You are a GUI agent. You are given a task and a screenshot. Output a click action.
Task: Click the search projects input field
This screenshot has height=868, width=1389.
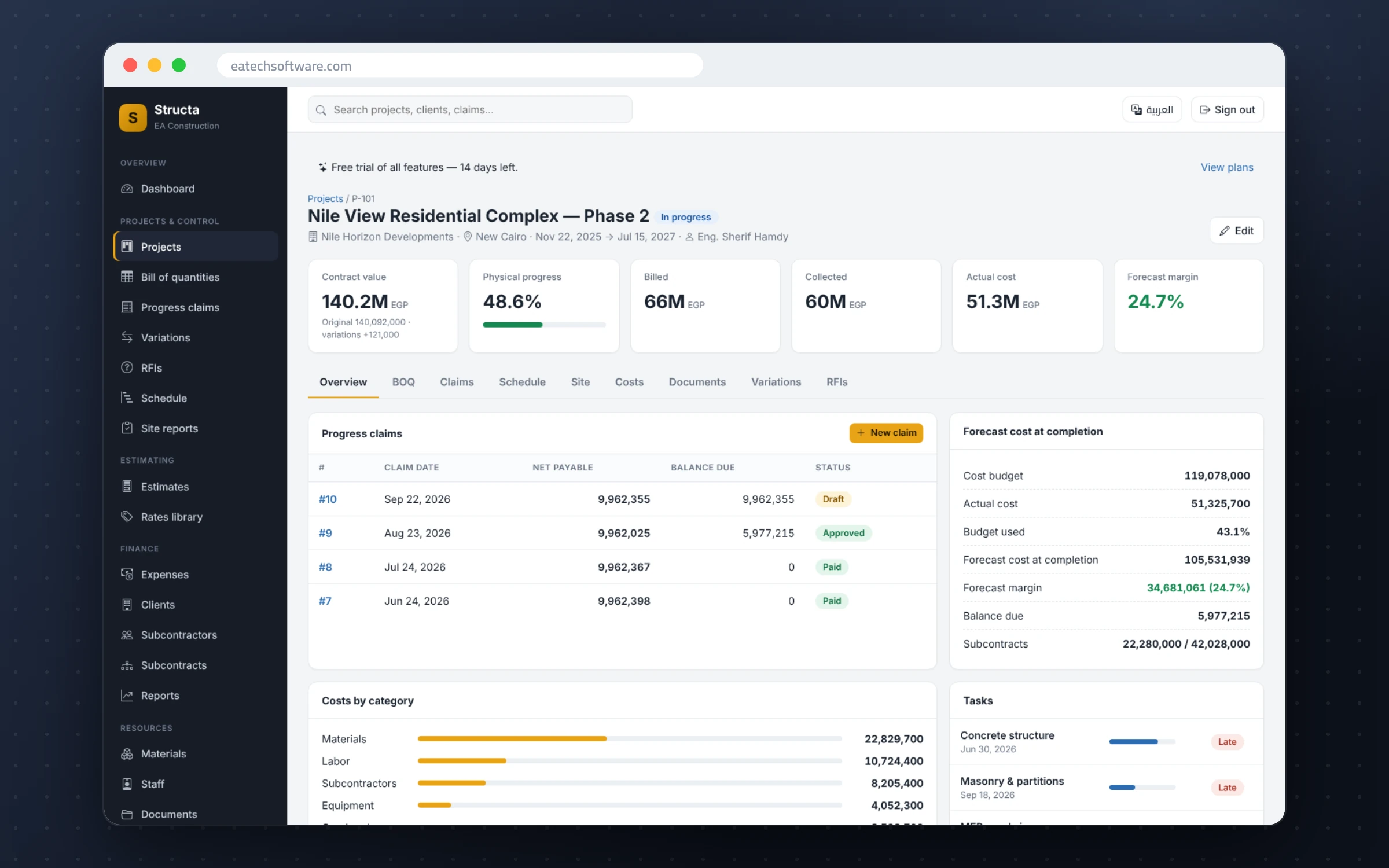pyautogui.click(x=470, y=109)
